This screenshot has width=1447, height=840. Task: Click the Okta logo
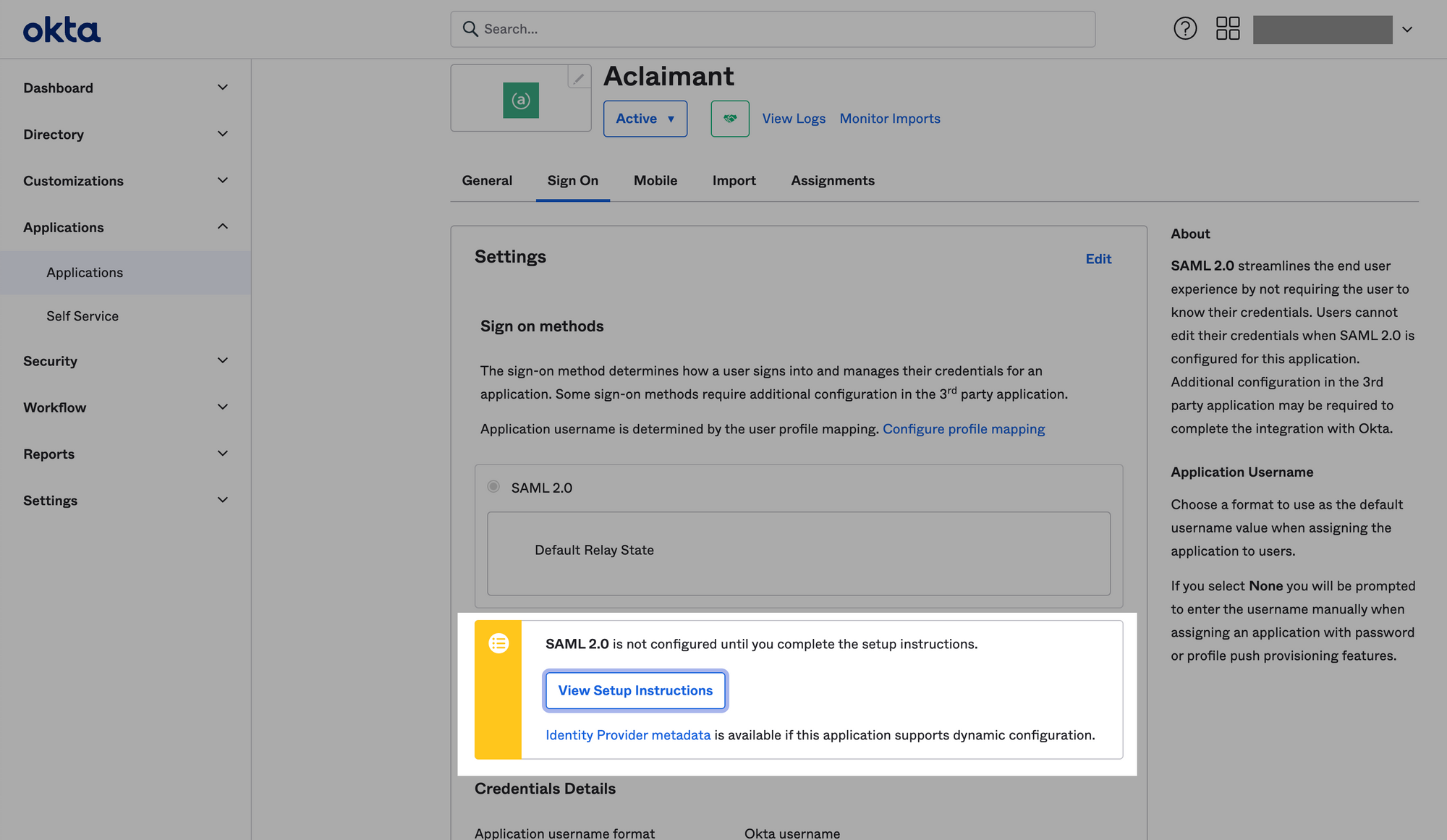[61, 30]
